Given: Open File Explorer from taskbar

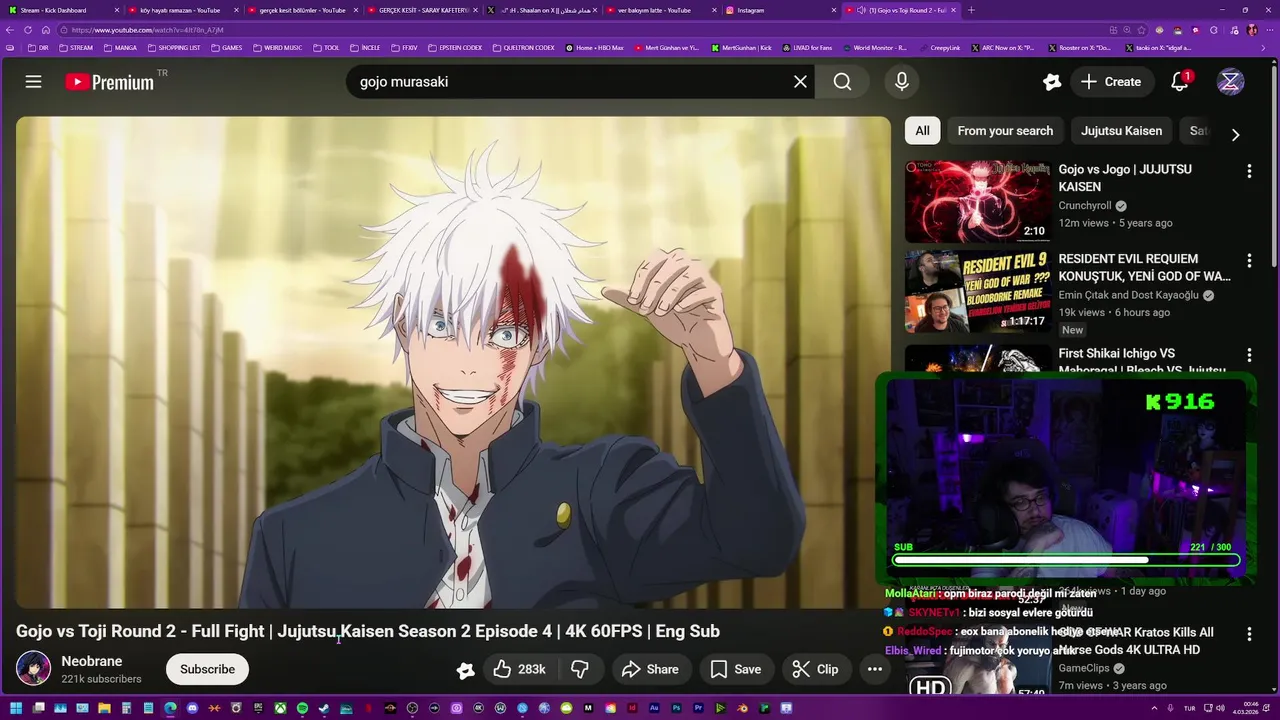Looking at the screenshot, I should 104,709.
